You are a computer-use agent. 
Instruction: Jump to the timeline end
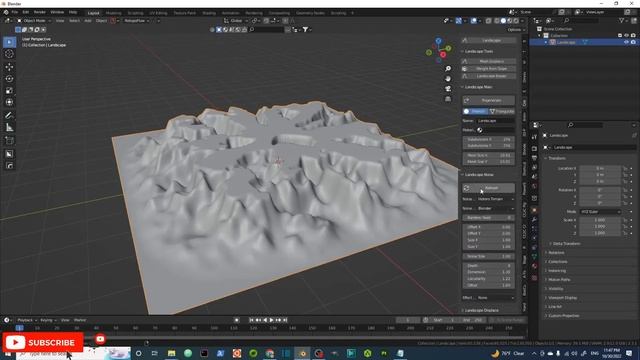click(285, 320)
